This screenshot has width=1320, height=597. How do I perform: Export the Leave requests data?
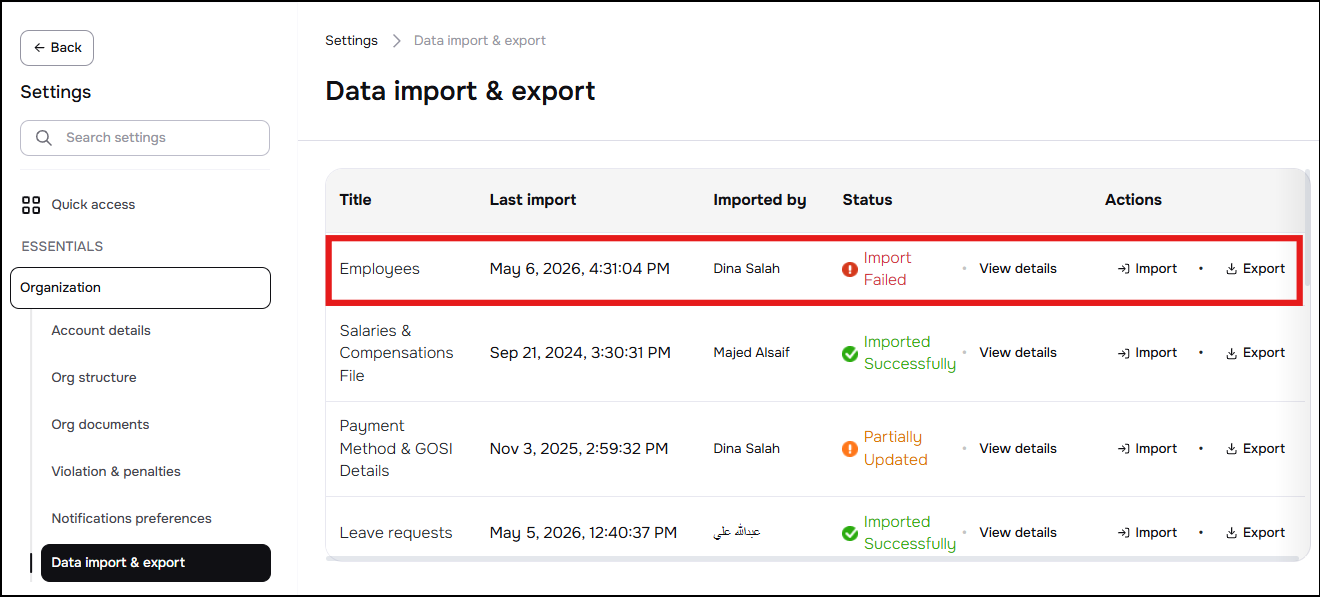coord(1255,532)
